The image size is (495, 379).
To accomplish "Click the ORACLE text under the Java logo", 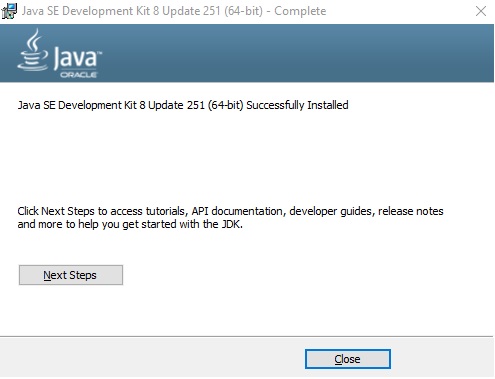I will tap(79, 75).
